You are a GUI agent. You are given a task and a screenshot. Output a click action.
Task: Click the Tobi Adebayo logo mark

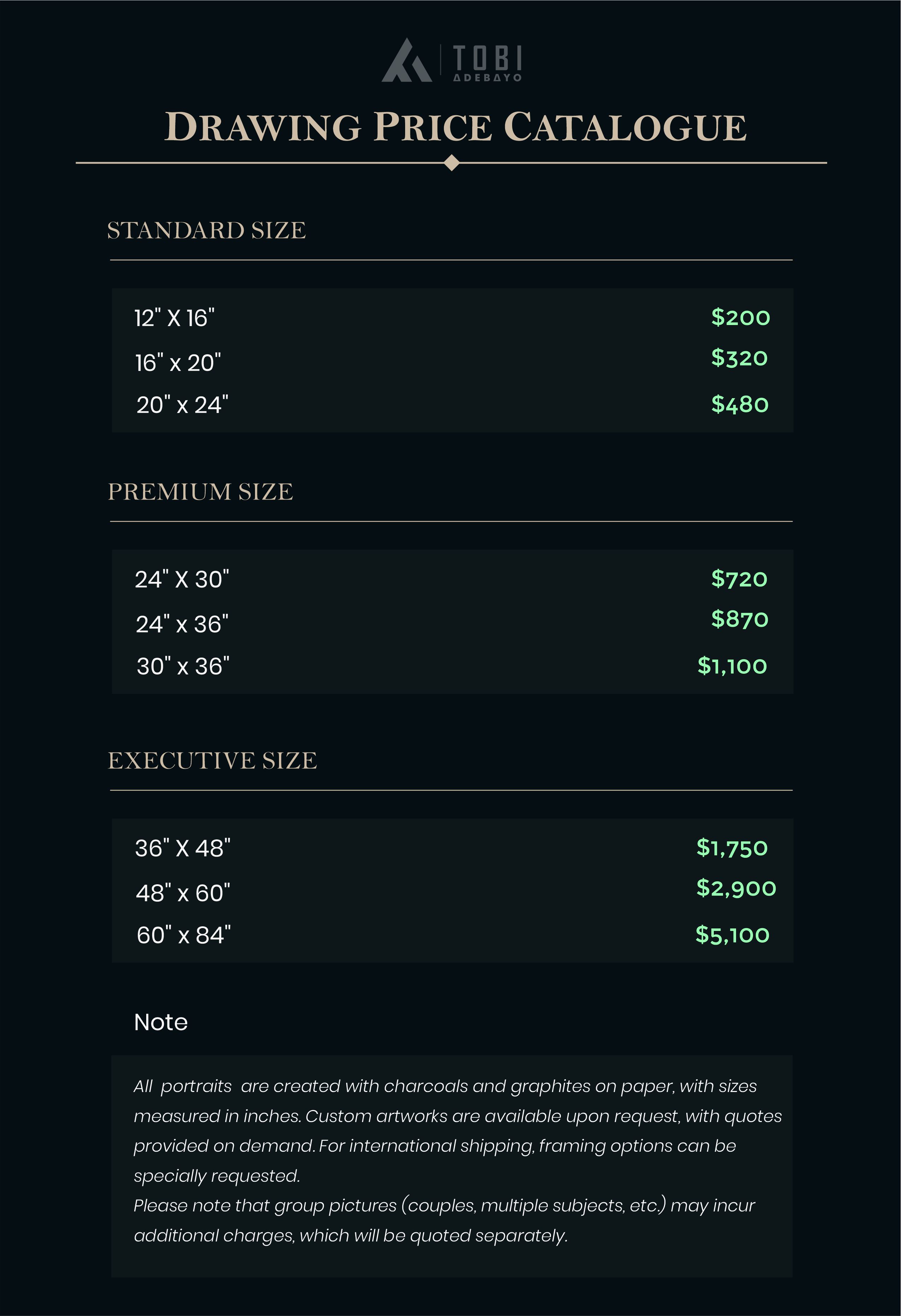pyautogui.click(x=407, y=60)
